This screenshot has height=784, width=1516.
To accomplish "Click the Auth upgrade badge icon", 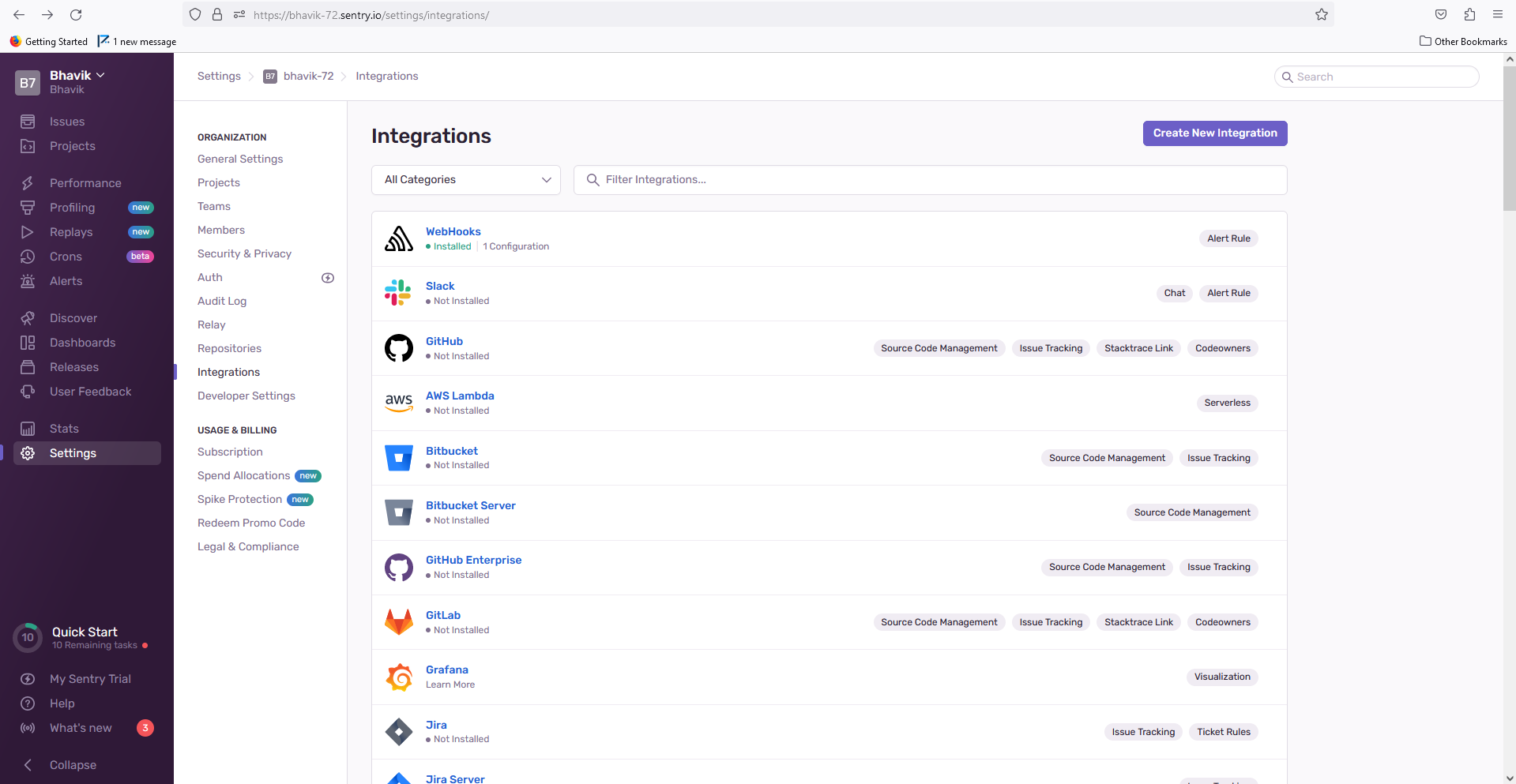I will (x=328, y=278).
